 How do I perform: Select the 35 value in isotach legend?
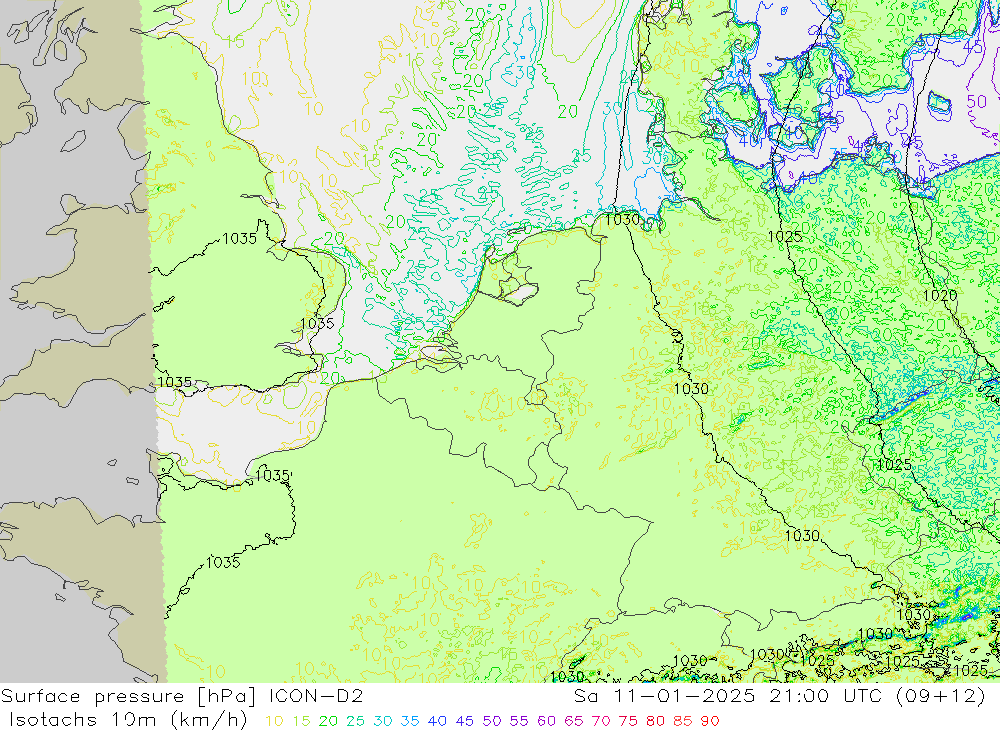coord(410,722)
